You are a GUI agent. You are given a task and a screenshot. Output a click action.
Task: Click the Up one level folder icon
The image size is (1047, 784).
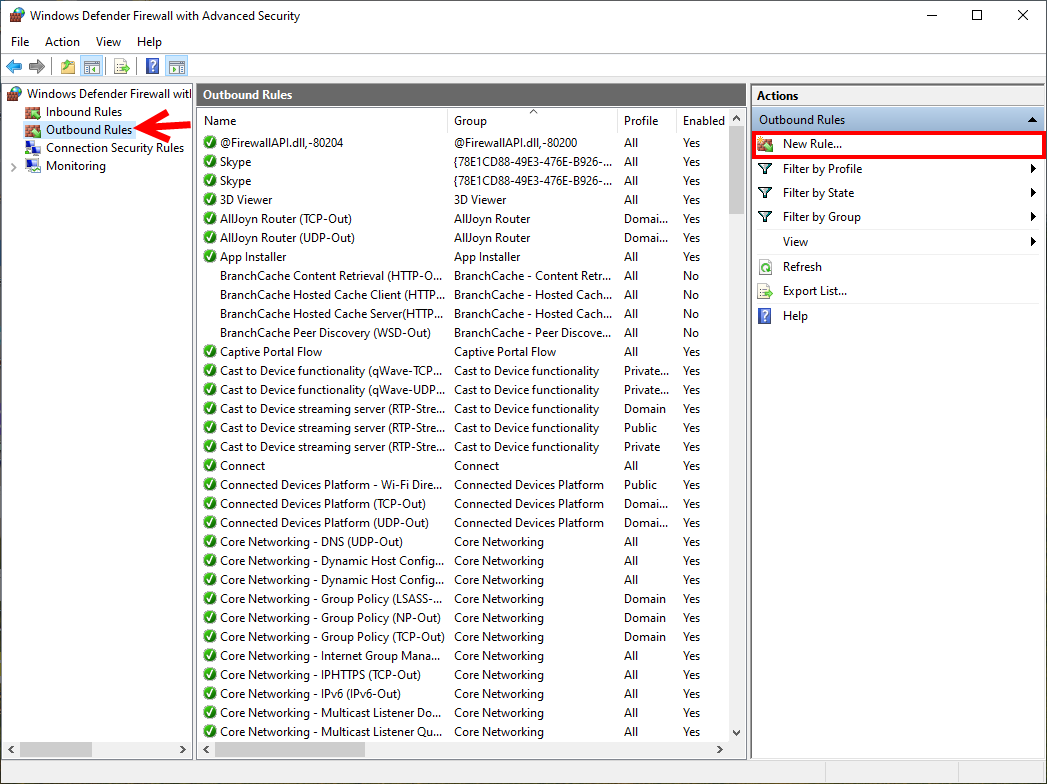pyautogui.click(x=67, y=66)
